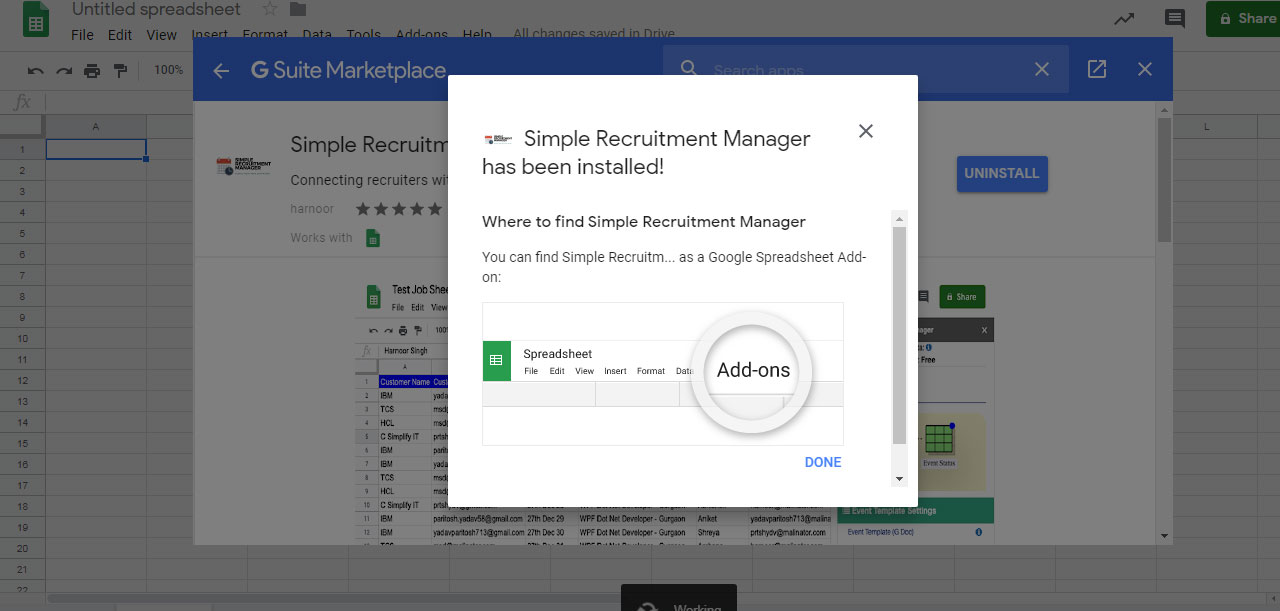Click the Search apps field
The height and width of the screenshot is (611, 1280).
point(865,70)
